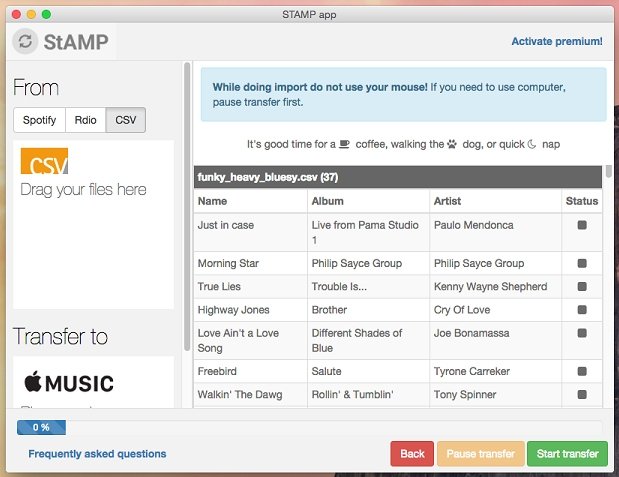Click status square for Highway Jones

(x=582, y=310)
